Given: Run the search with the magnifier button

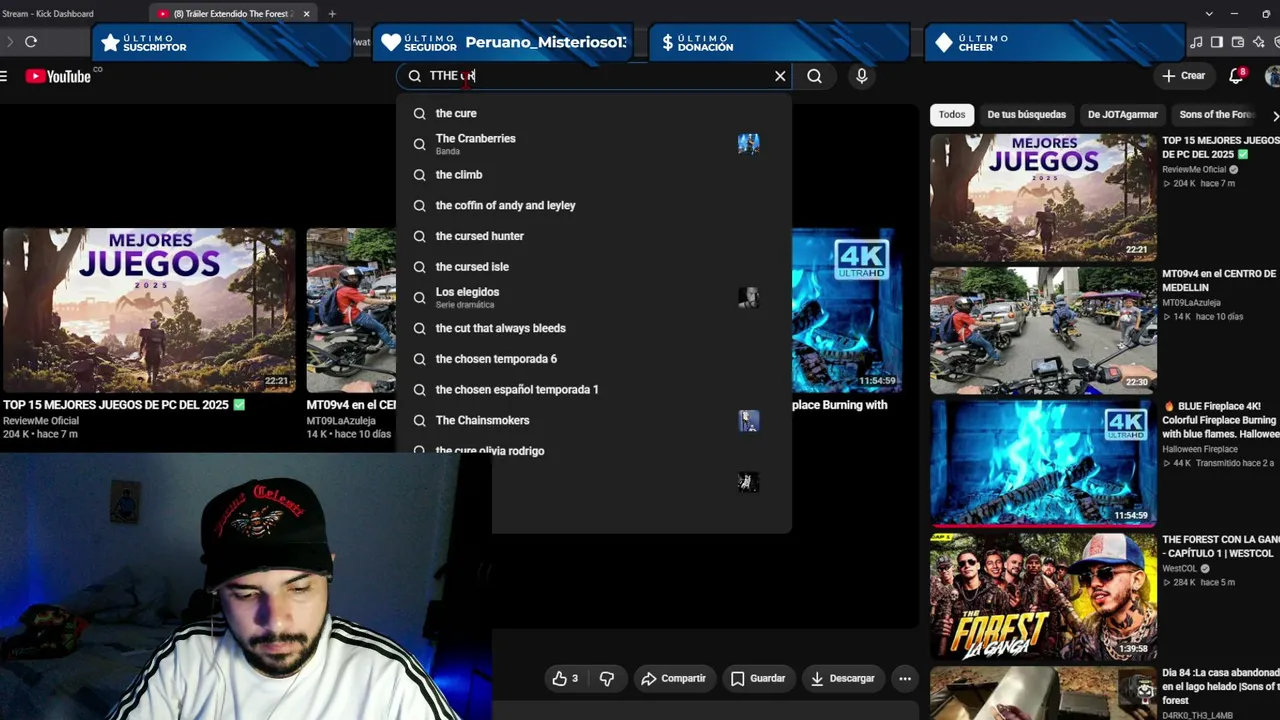Looking at the screenshot, I should coord(815,76).
